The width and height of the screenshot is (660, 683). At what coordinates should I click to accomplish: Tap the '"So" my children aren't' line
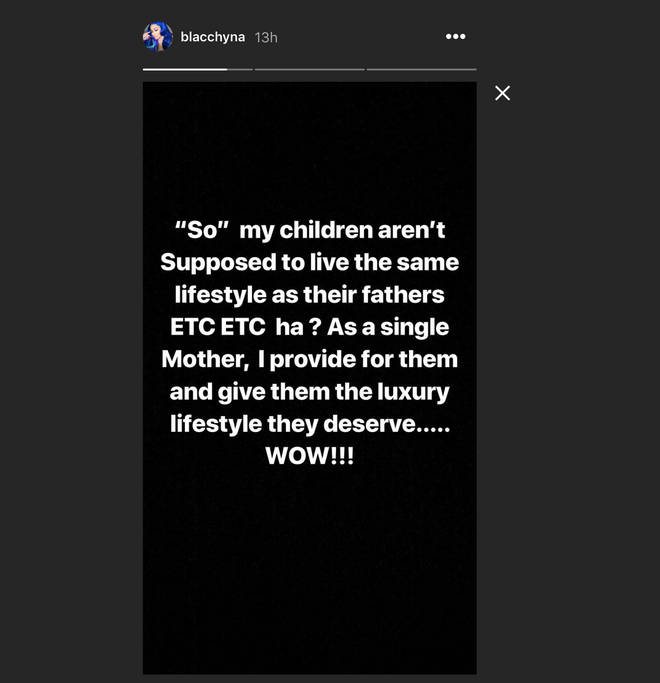[x=310, y=230]
